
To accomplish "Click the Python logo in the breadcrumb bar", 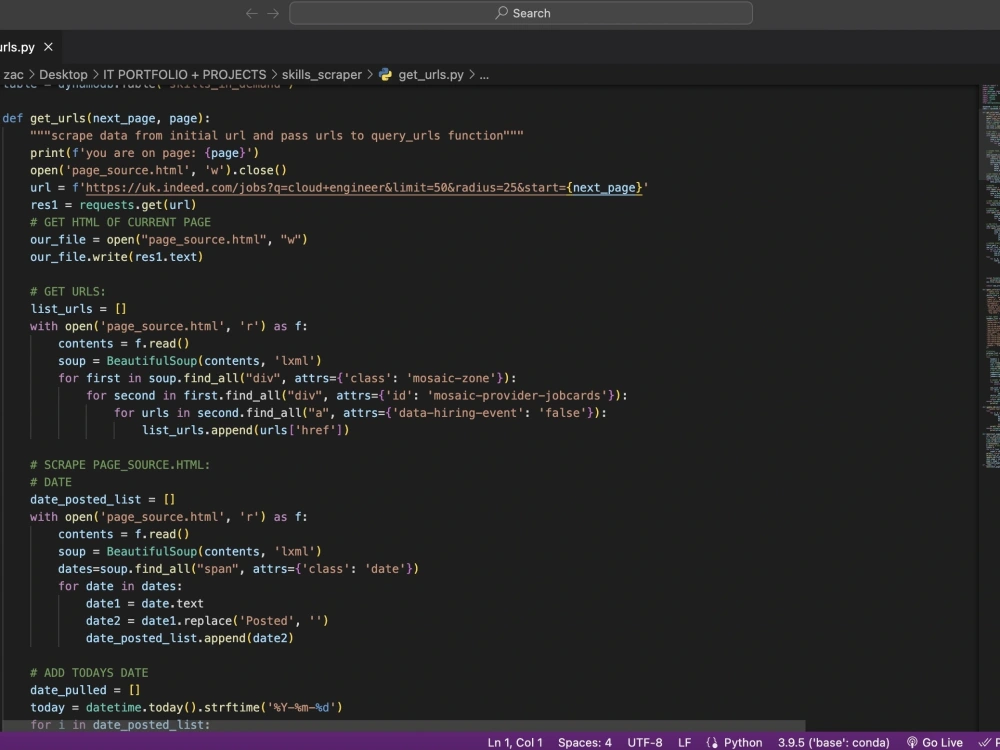I will (x=385, y=74).
